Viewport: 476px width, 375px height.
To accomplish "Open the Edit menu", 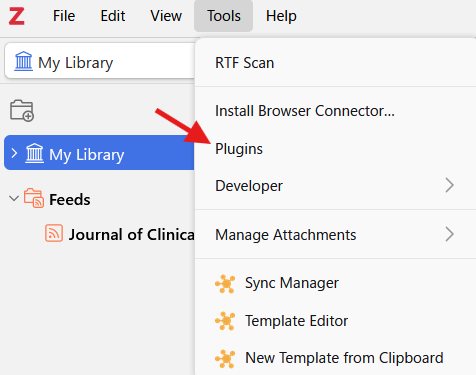I will (x=113, y=16).
